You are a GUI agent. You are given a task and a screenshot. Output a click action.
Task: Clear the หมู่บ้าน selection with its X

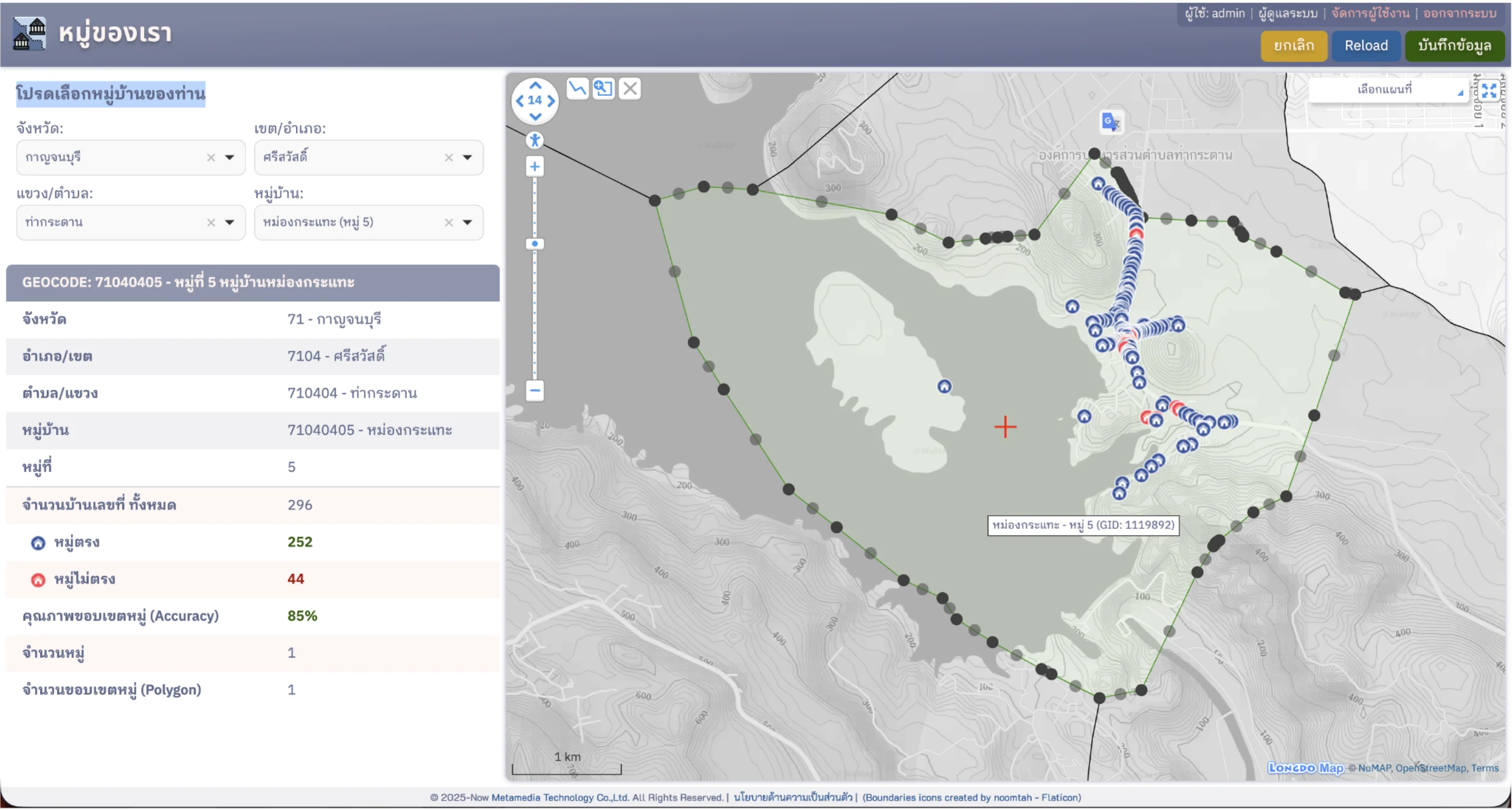coord(448,222)
